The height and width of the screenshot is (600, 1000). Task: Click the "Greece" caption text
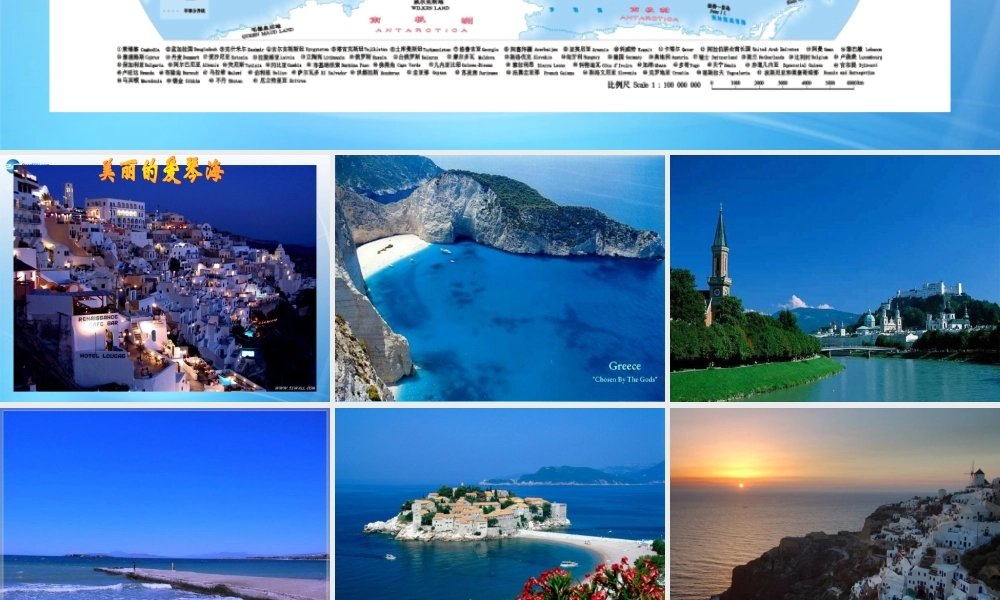pos(624,366)
